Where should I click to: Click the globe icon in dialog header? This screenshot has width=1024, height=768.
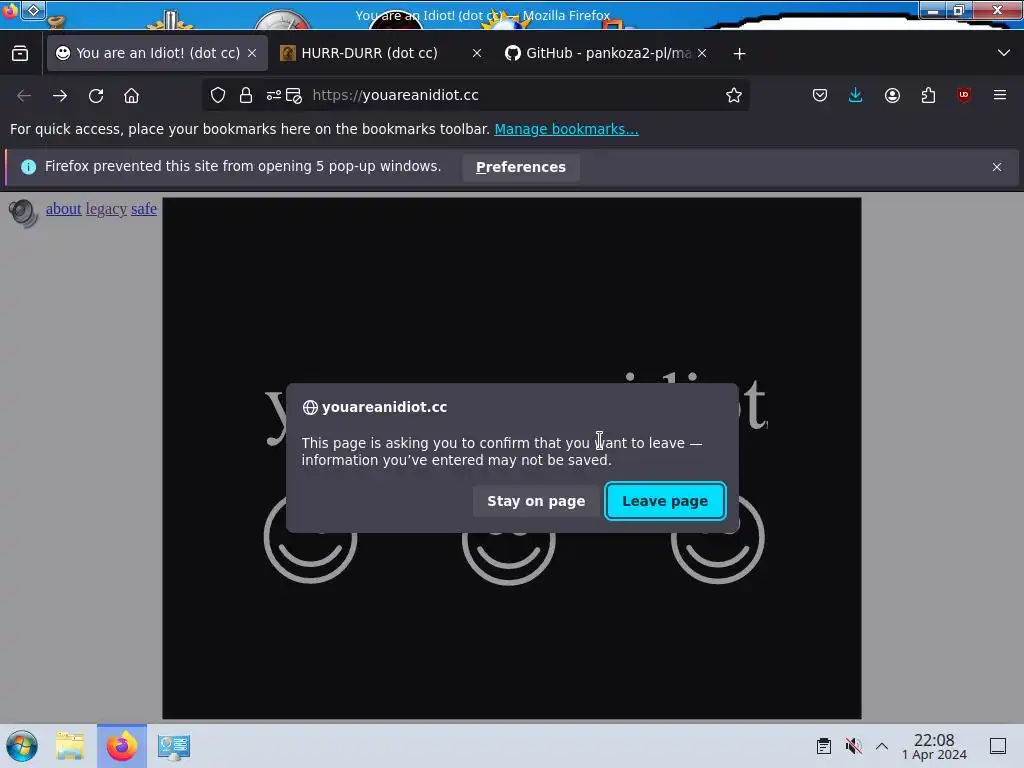tap(310, 408)
